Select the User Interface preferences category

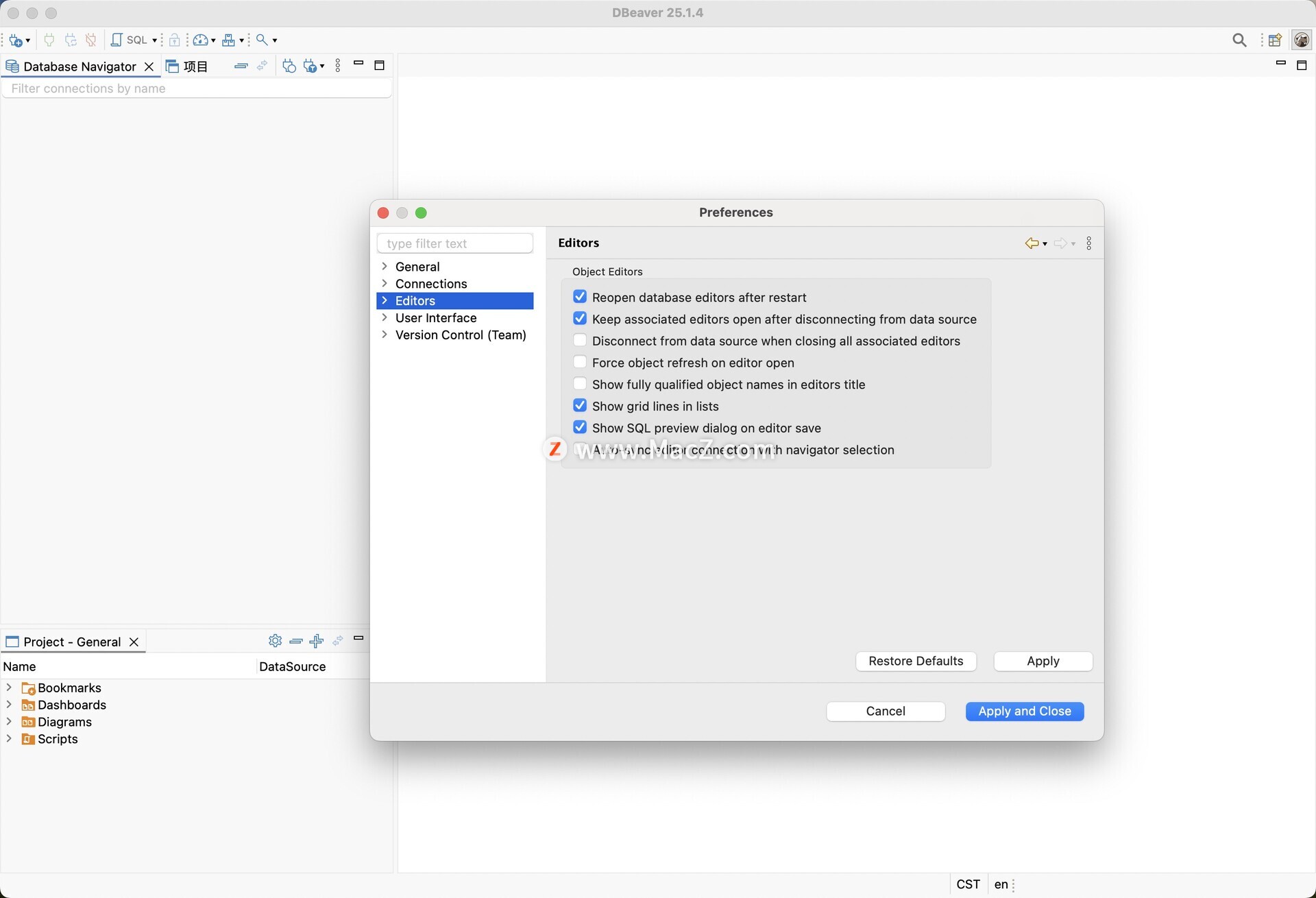435,318
